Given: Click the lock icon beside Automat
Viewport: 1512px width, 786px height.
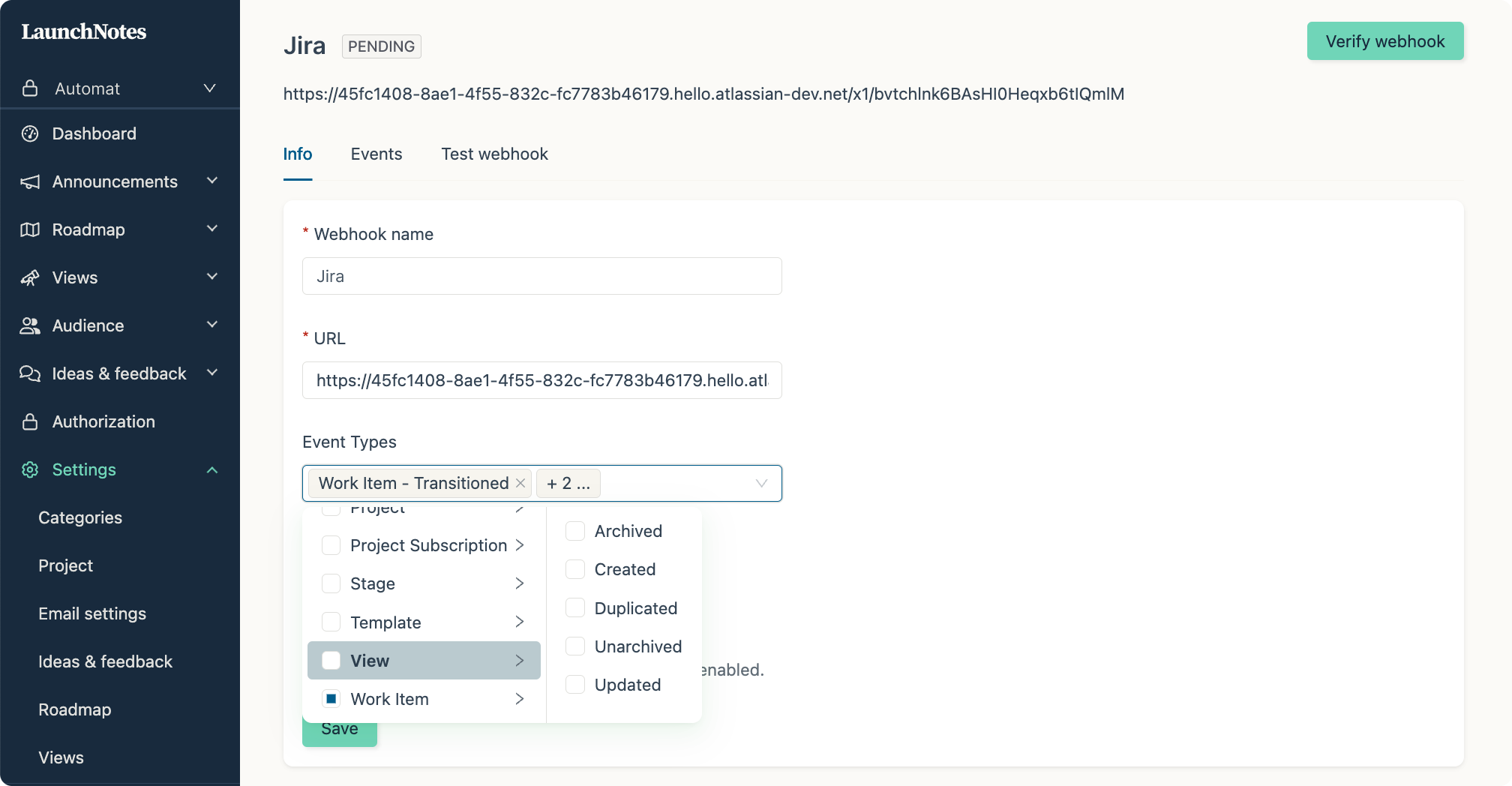Looking at the screenshot, I should pyautogui.click(x=30, y=88).
